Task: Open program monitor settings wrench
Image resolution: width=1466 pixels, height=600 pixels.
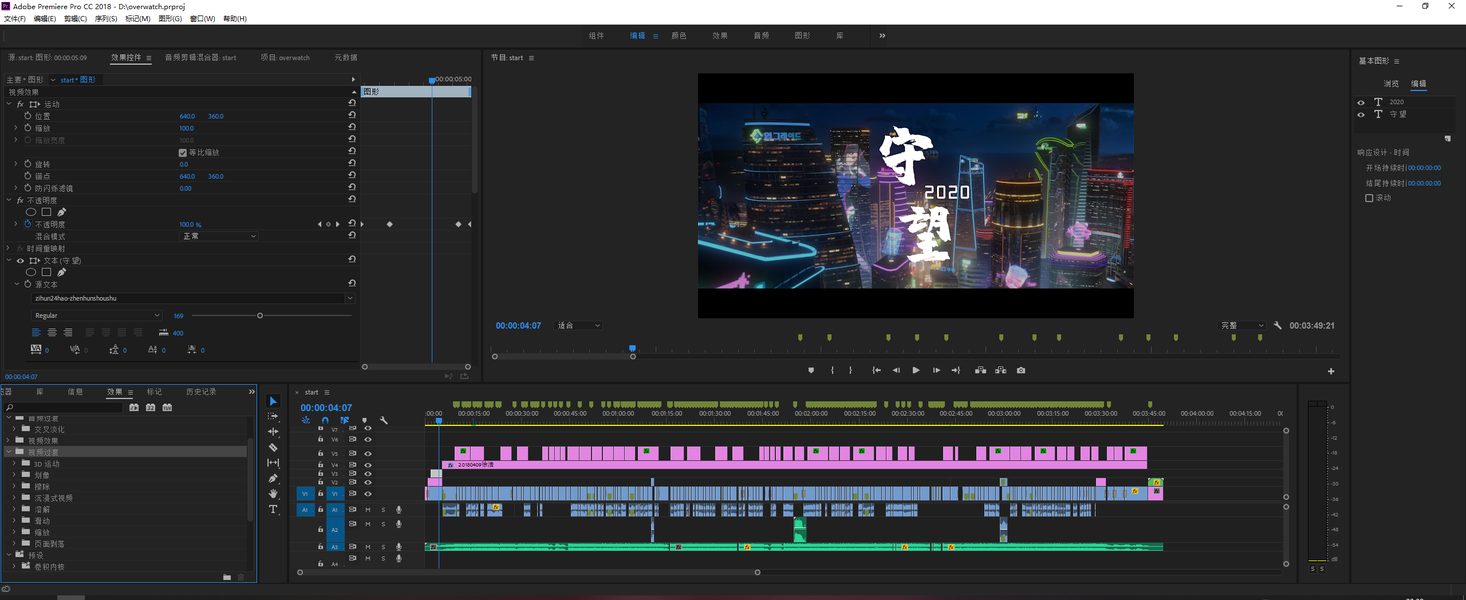Action: [x=1278, y=325]
